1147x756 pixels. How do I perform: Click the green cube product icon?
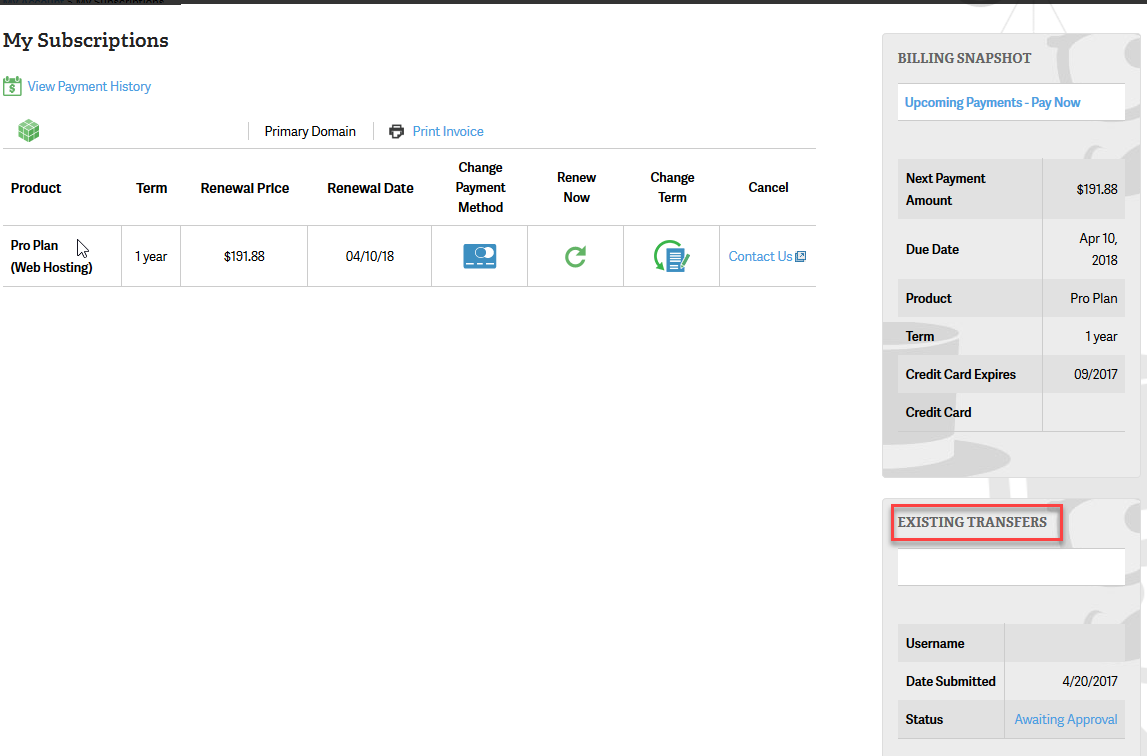click(x=29, y=131)
